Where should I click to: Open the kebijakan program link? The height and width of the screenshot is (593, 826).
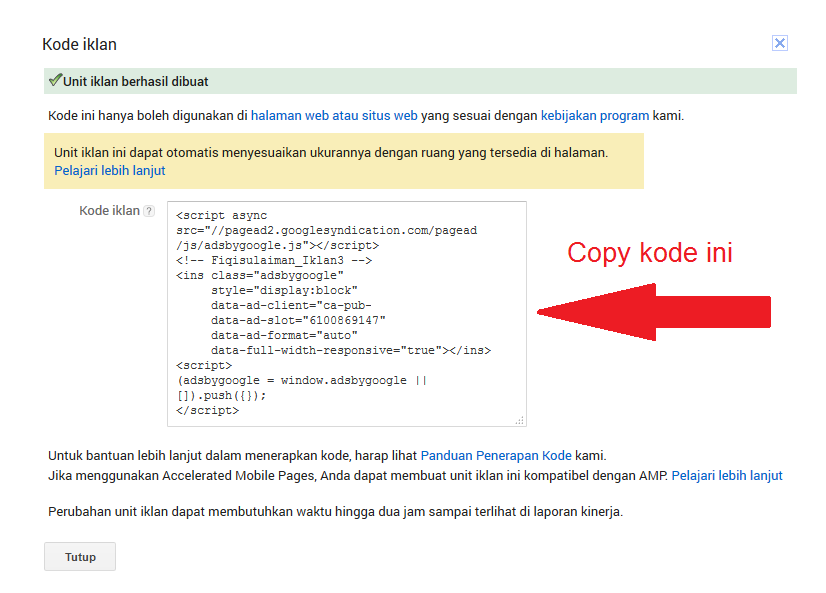point(595,116)
